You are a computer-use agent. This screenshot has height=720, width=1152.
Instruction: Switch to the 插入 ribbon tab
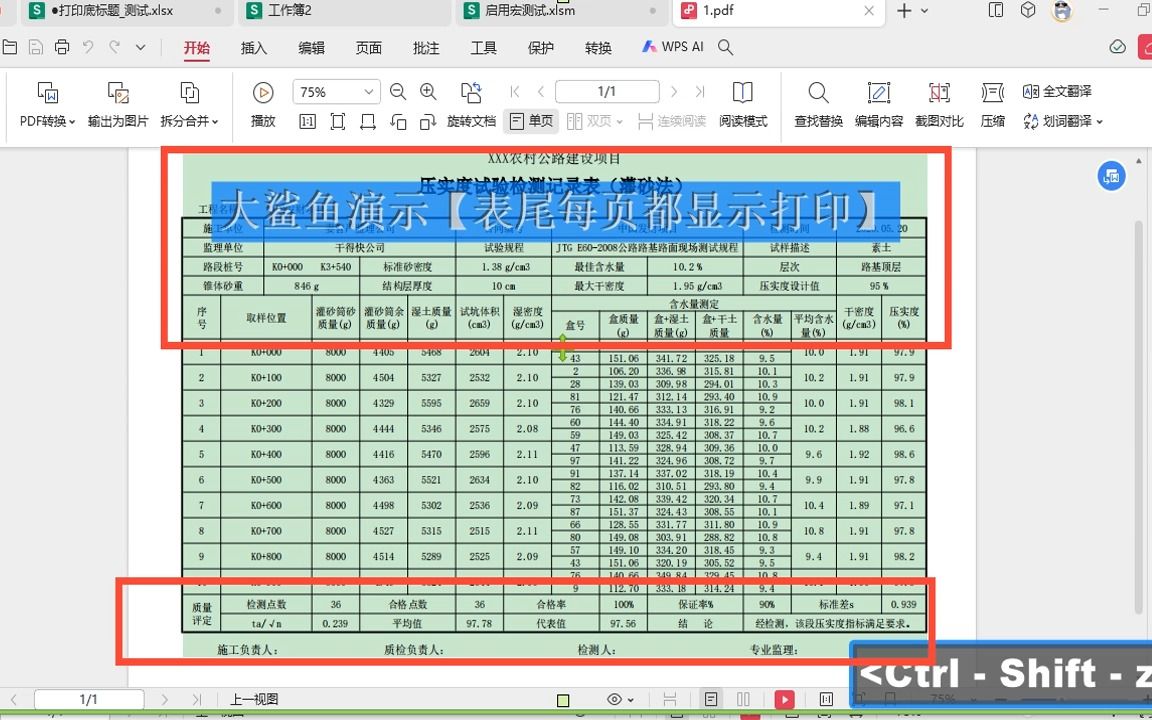[253, 46]
